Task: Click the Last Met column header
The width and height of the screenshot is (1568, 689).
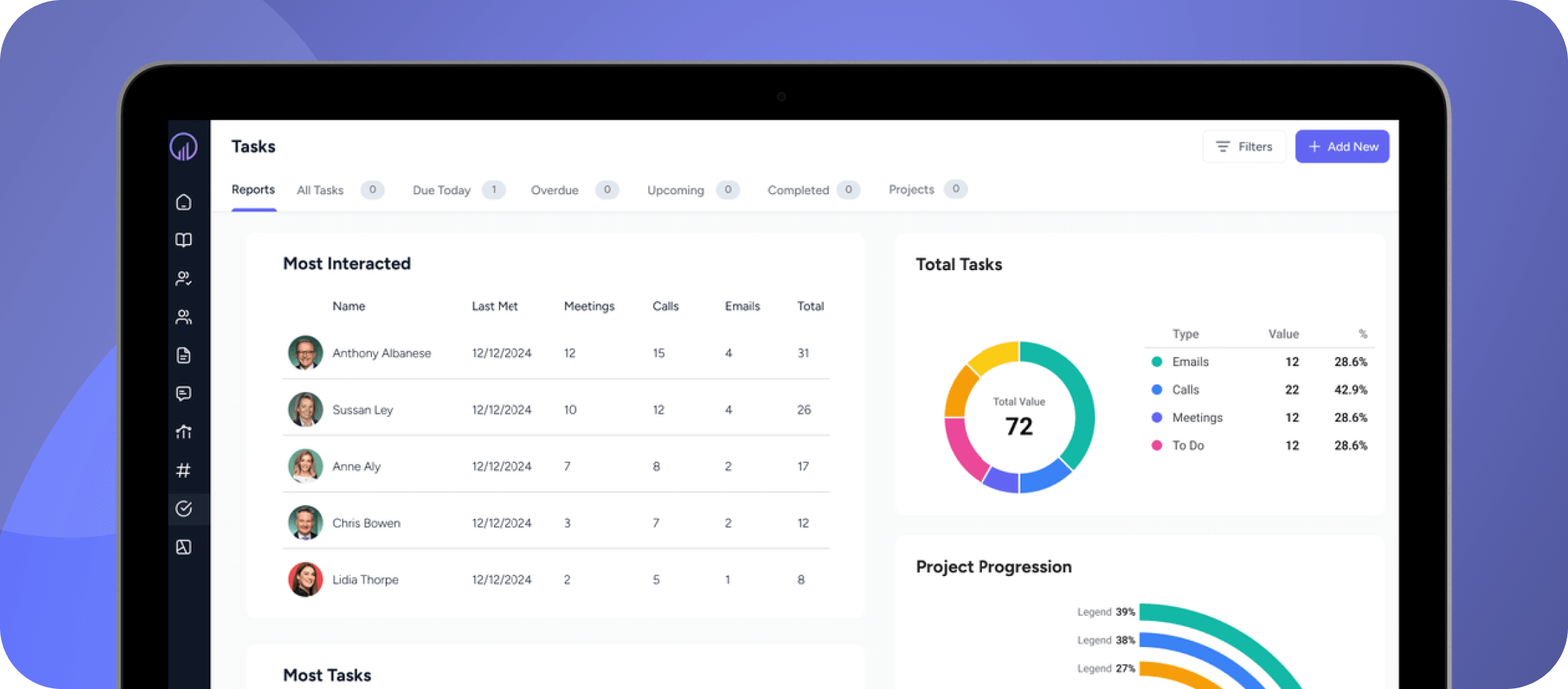Action: pyautogui.click(x=495, y=306)
